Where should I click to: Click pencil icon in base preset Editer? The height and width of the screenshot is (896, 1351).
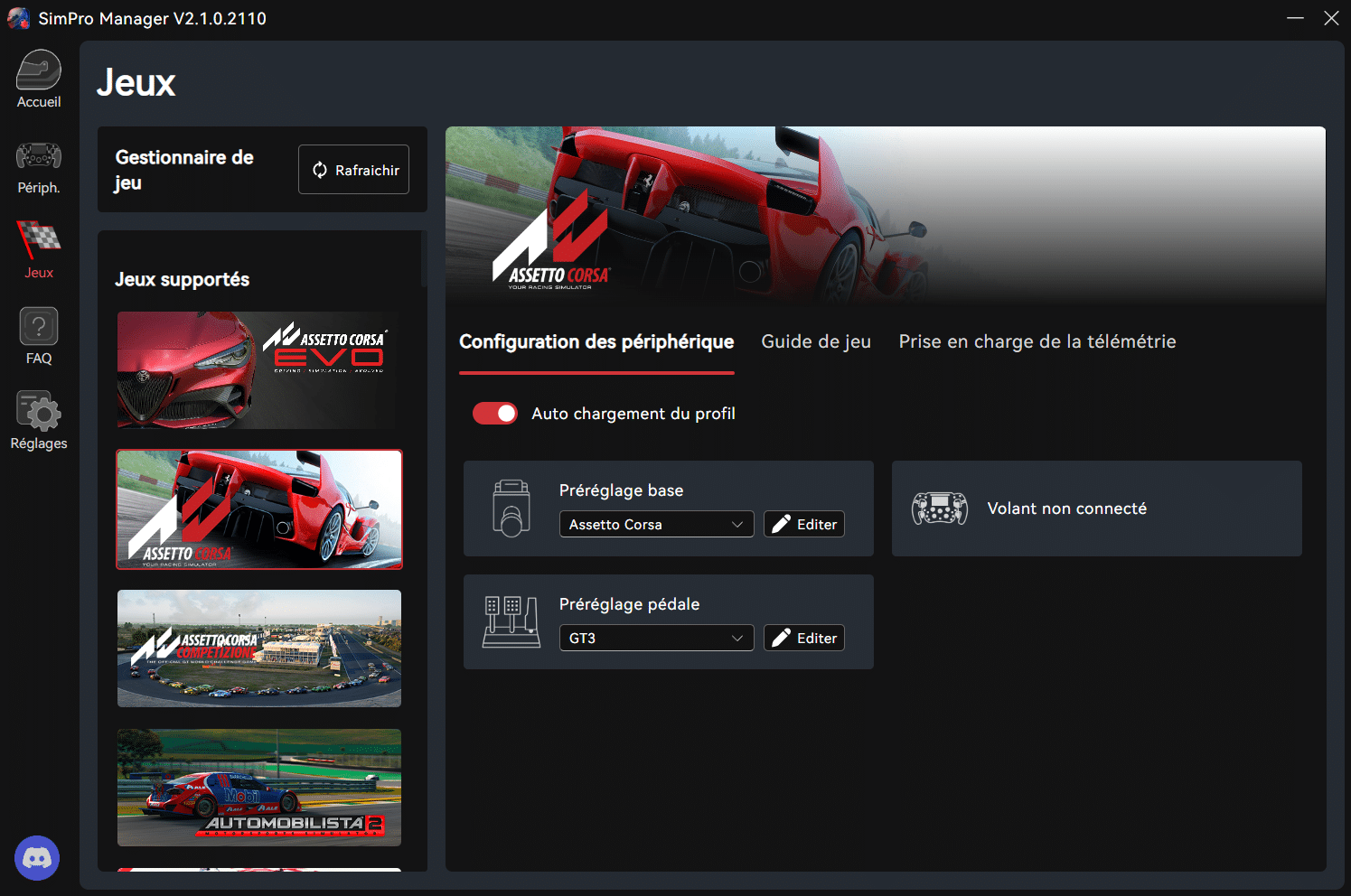pyautogui.click(x=782, y=524)
